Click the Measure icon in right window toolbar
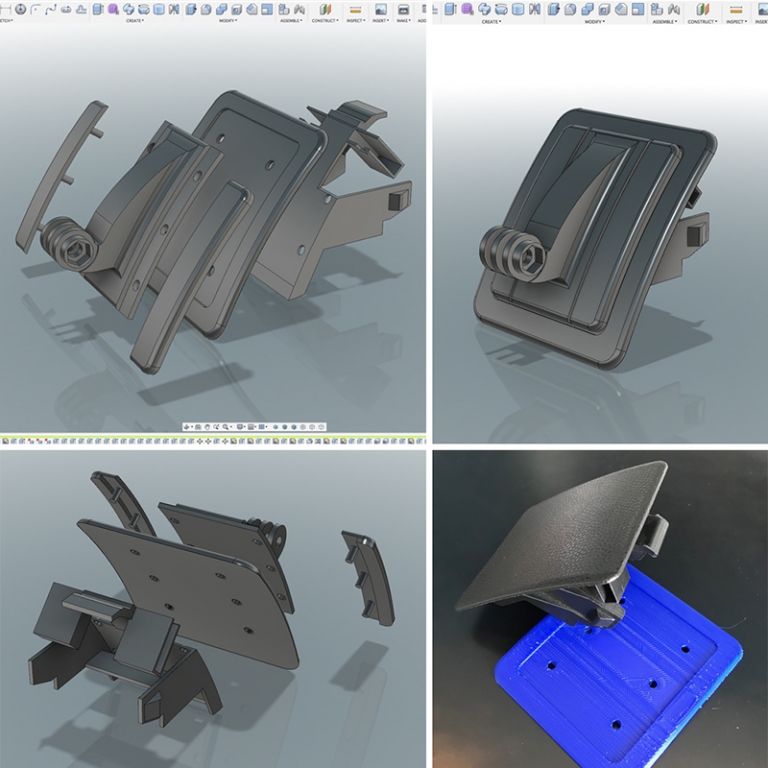The width and height of the screenshot is (768, 768). [x=736, y=9]
